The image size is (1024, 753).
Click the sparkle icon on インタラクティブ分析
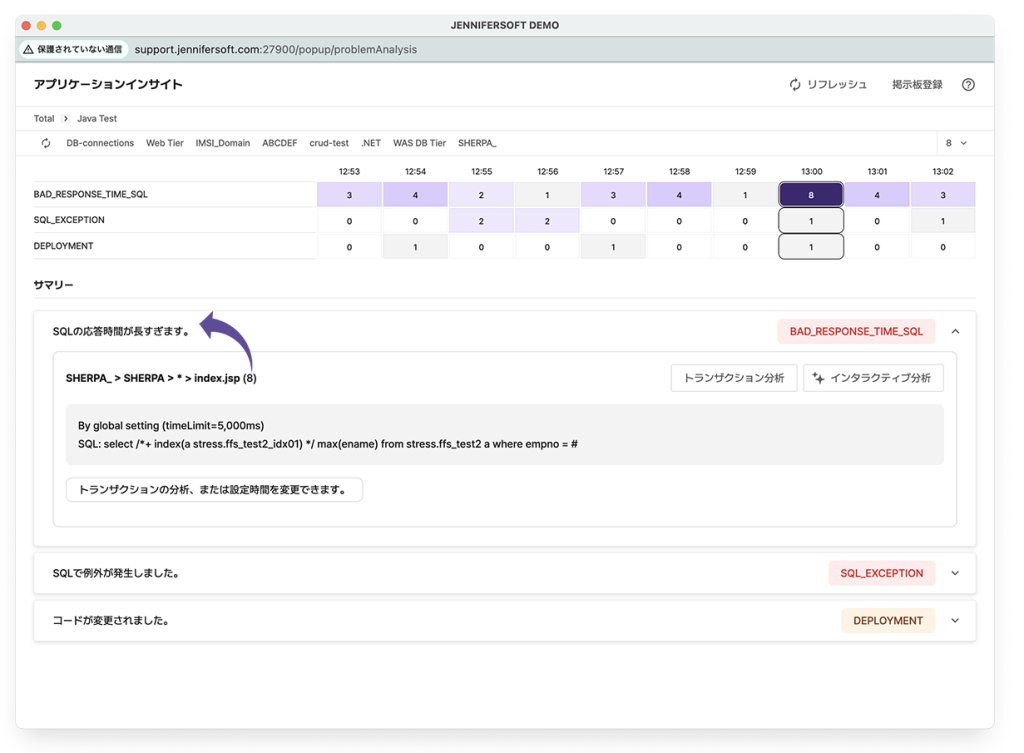coord(818,378)
